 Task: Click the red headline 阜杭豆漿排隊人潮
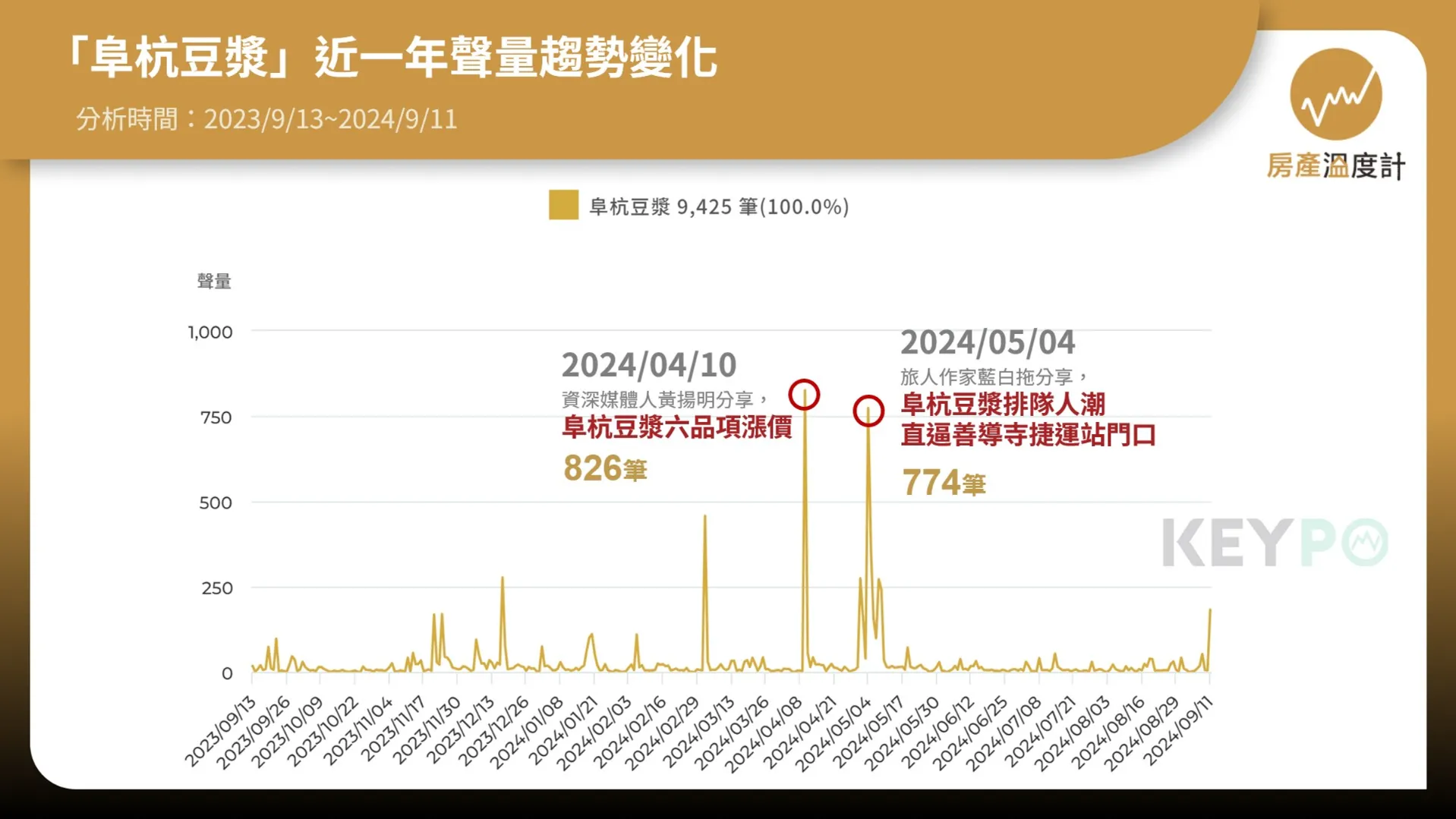(1003, 404)
